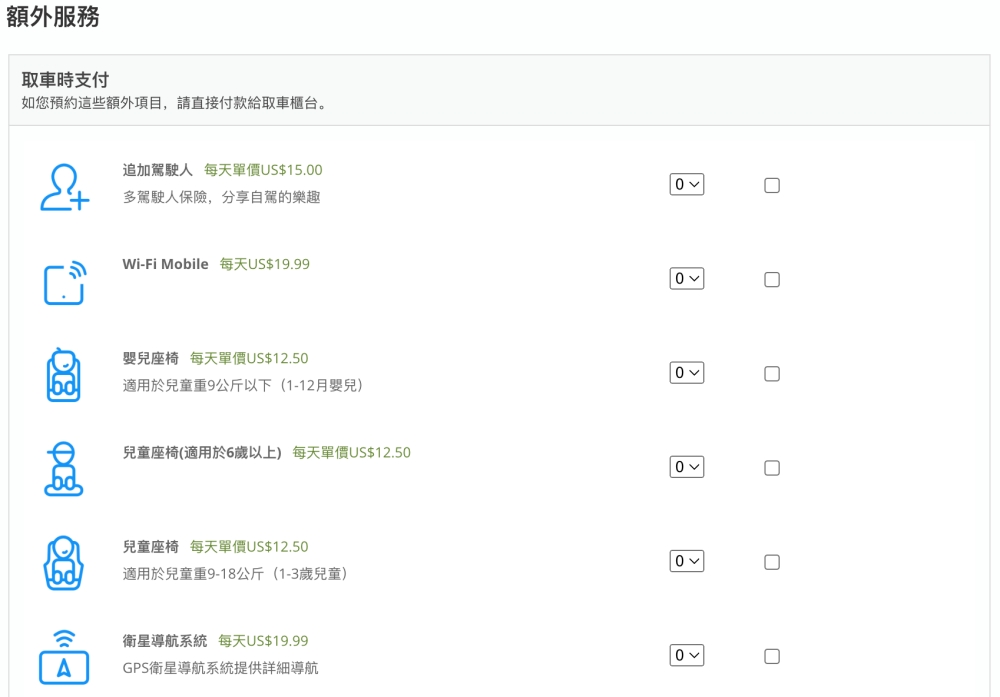Viewport: 1000px width, 697px height.
Task: Click the infant seat (嬰兒座椅) icon
Action: (x=63, y=374)
